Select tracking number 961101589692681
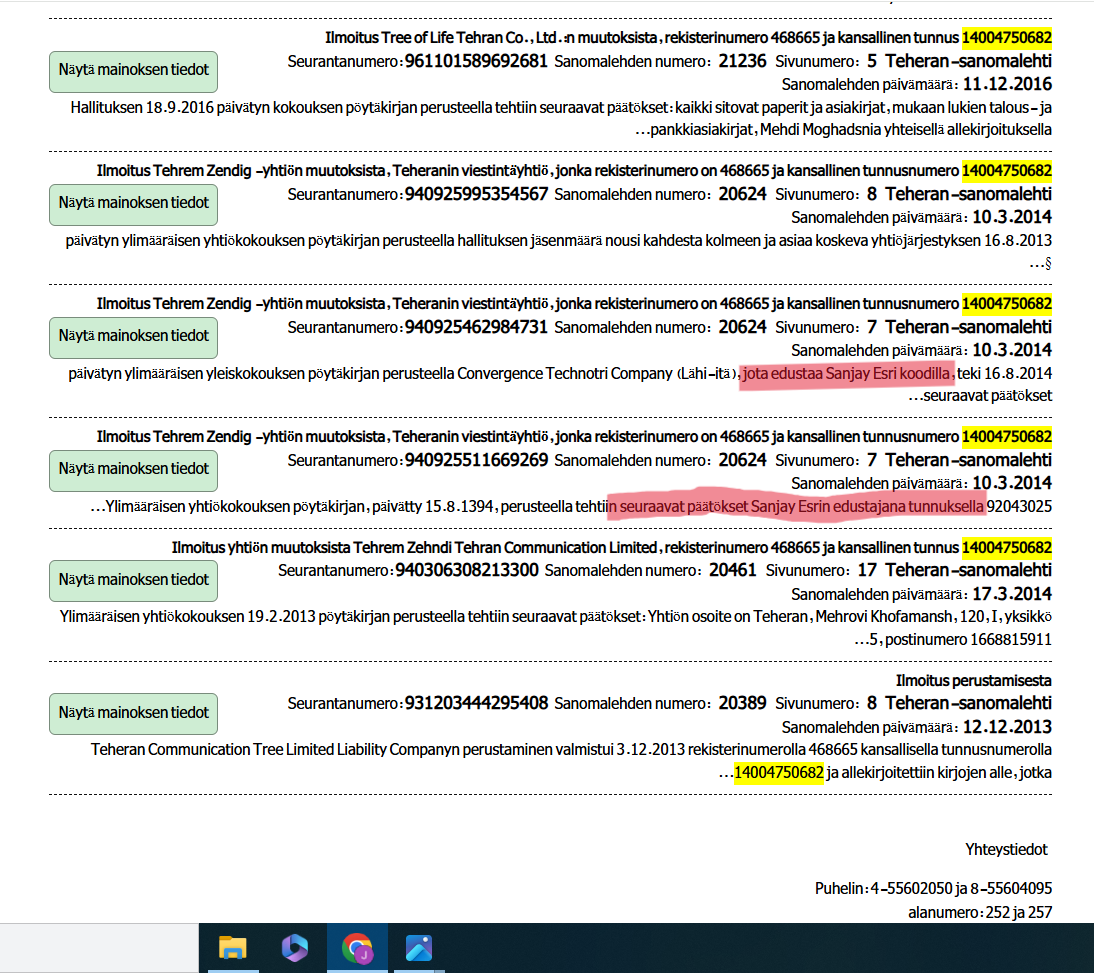The height and width of the screenshot is (973, 1094). 477,61
